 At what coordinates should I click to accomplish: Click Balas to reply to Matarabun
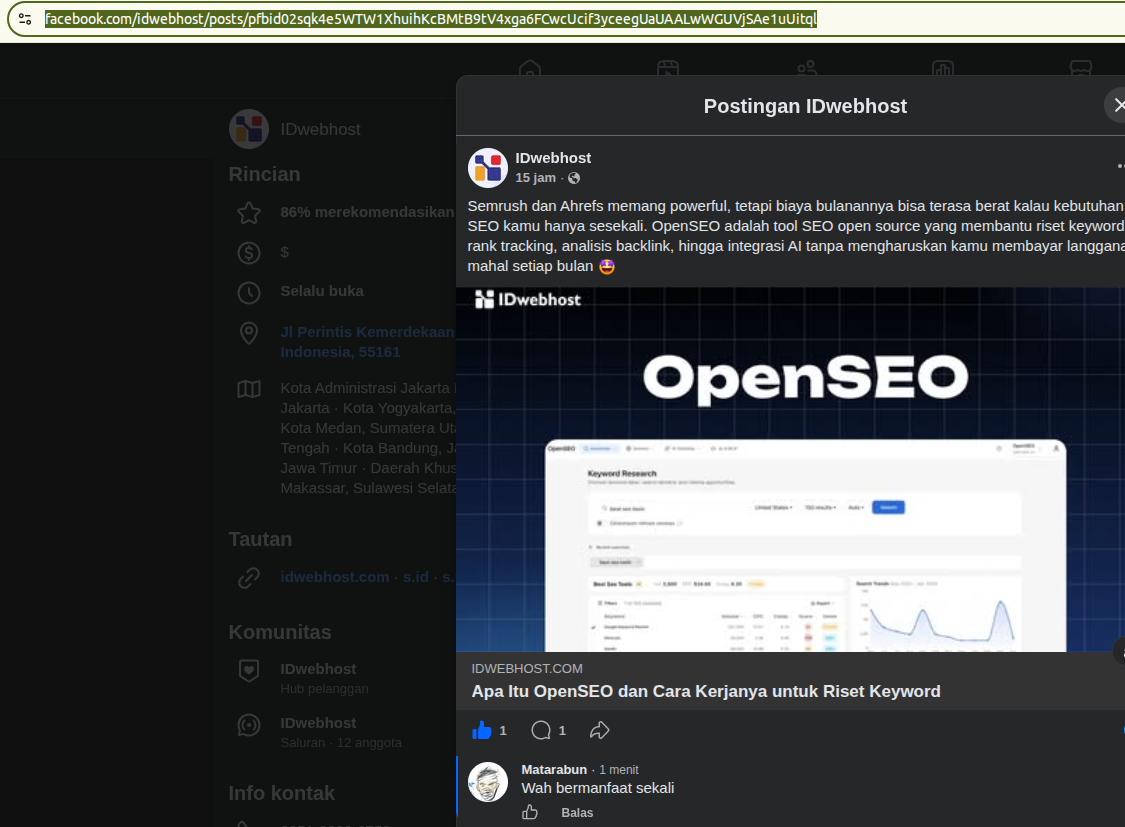[577, 813]
